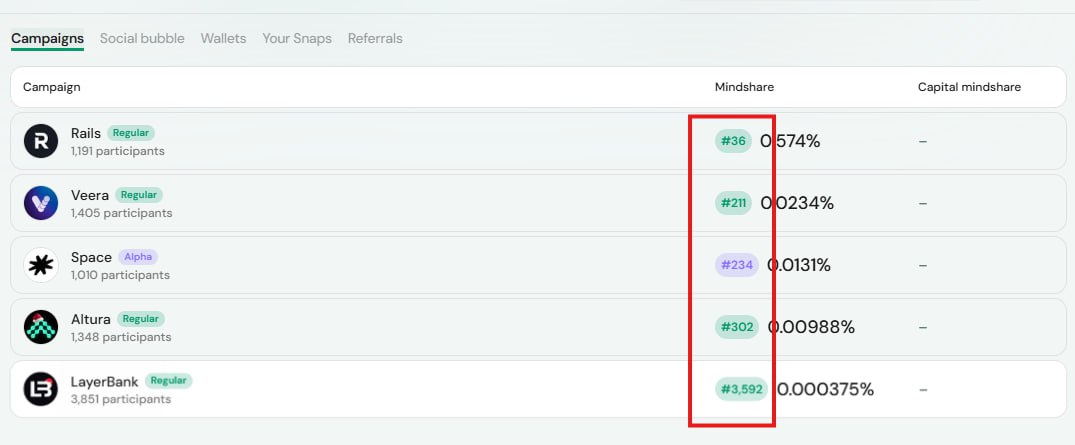Click the Regular badge next to Altura
The image size is (1075, 445).
coord(141,319)
